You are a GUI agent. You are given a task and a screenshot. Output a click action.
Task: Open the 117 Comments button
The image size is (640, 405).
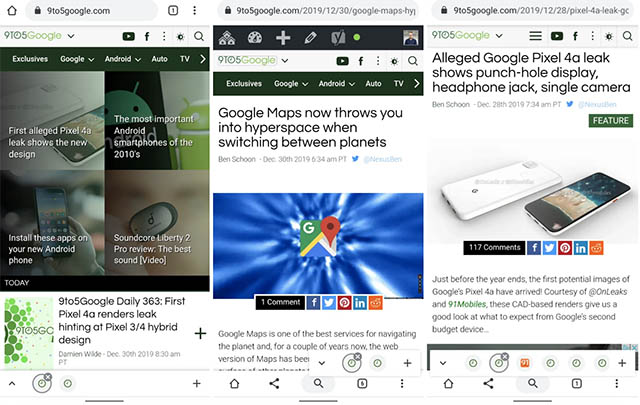(x=494, y=247)
